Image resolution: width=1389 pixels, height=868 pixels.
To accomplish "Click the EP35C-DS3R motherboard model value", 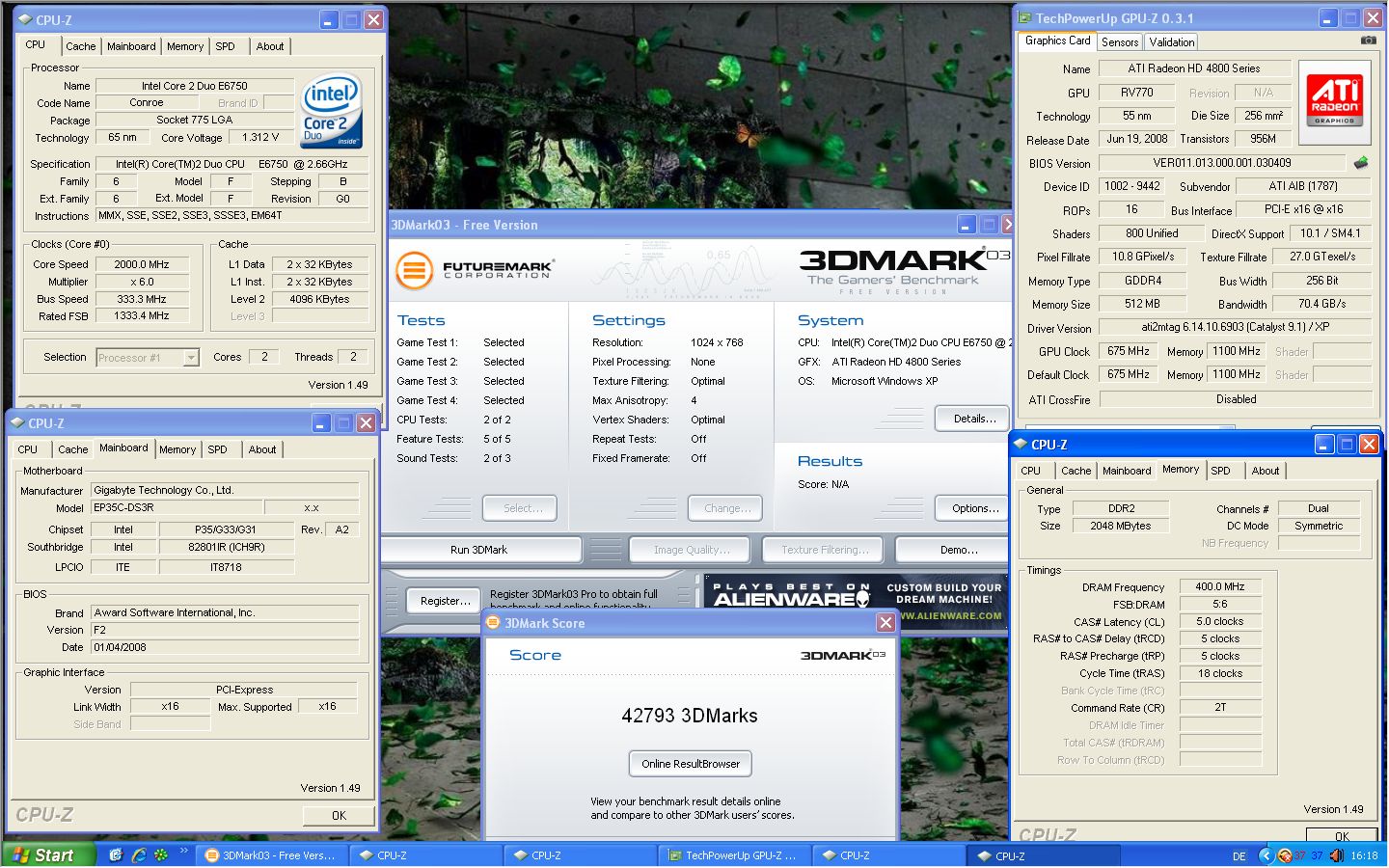I will [x=177, y=507].
